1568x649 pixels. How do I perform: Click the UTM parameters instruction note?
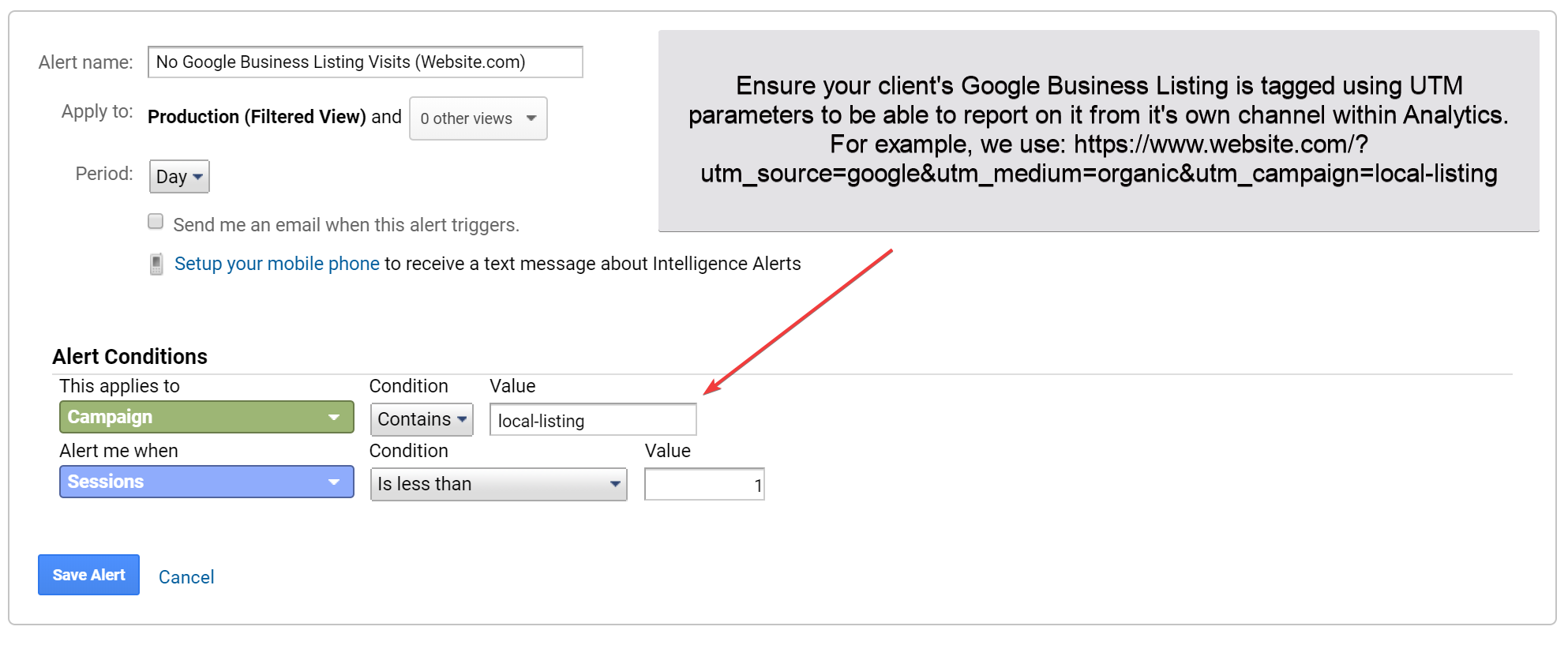(1099, 130)
